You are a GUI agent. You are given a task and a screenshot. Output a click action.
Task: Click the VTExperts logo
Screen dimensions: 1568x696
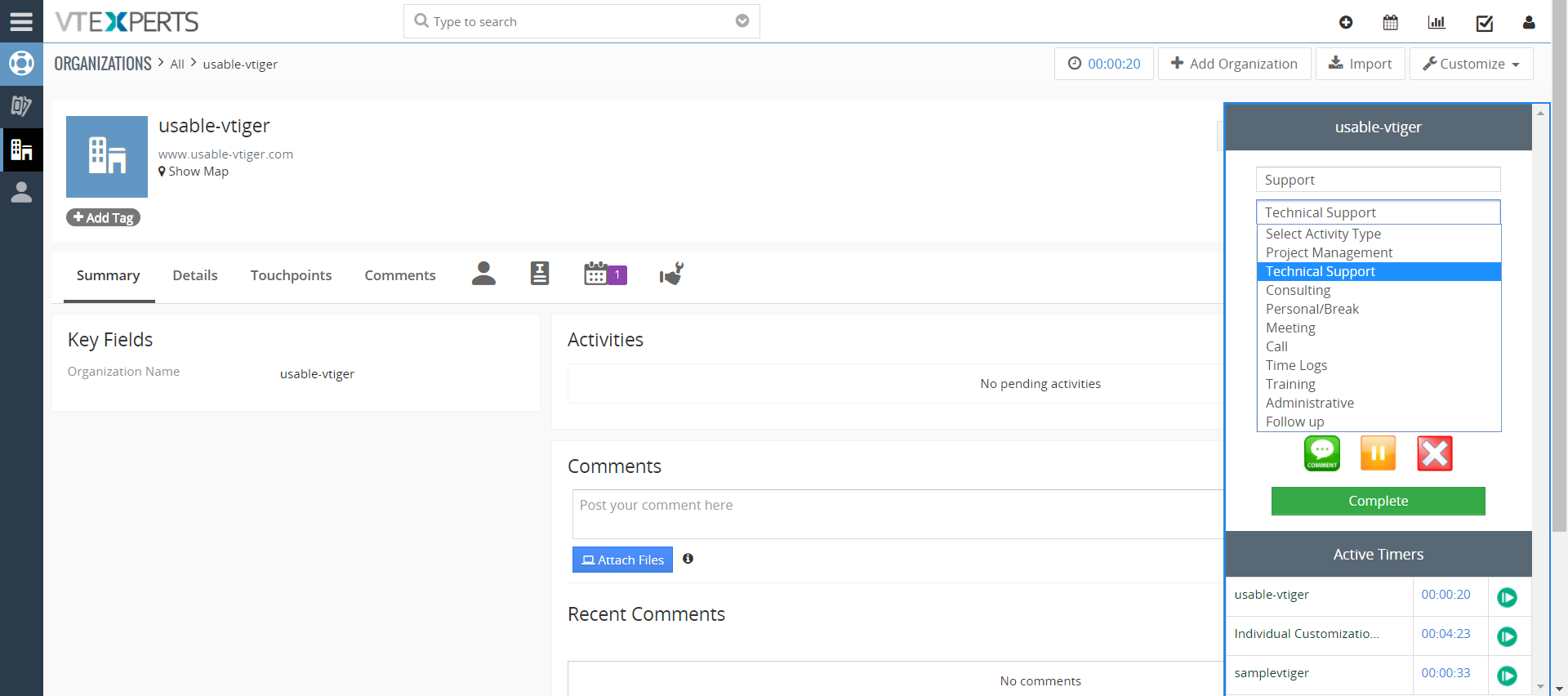pos(127,22)
